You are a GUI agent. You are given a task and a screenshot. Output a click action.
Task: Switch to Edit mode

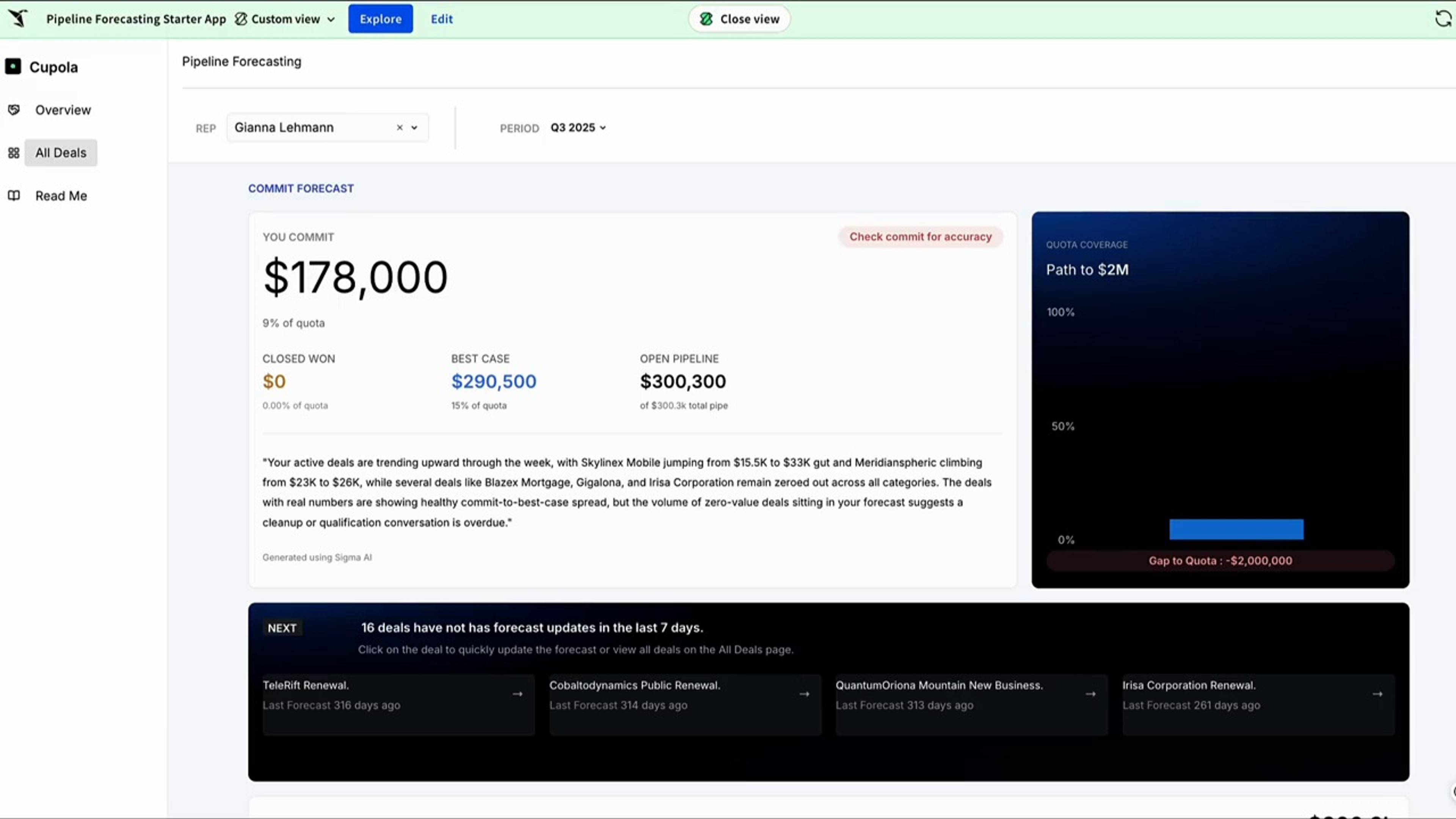pyautogui.click(x=441, y=19)
